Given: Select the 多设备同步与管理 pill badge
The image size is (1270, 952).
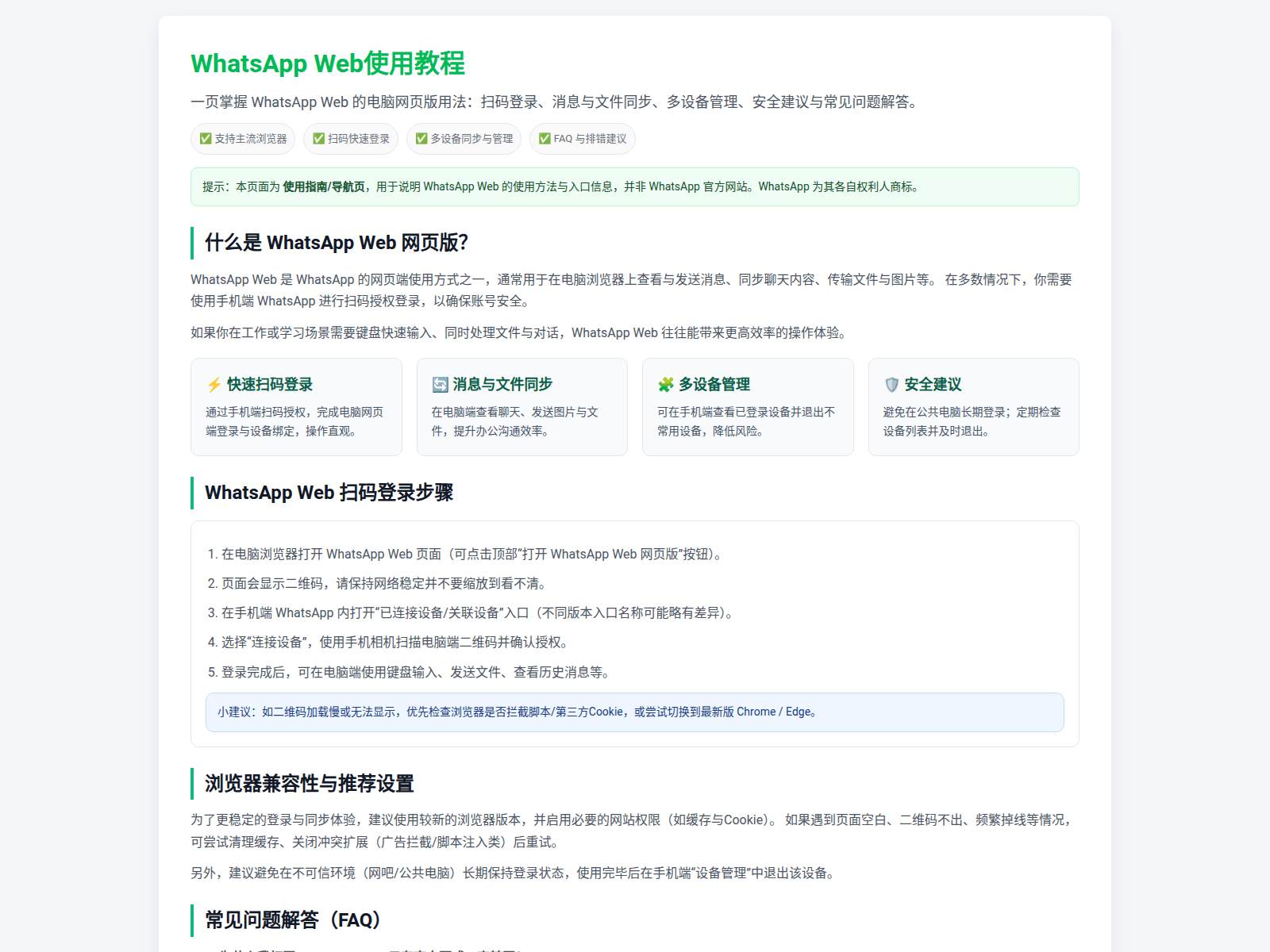Looking at the screenshot, I should (464, 139).
